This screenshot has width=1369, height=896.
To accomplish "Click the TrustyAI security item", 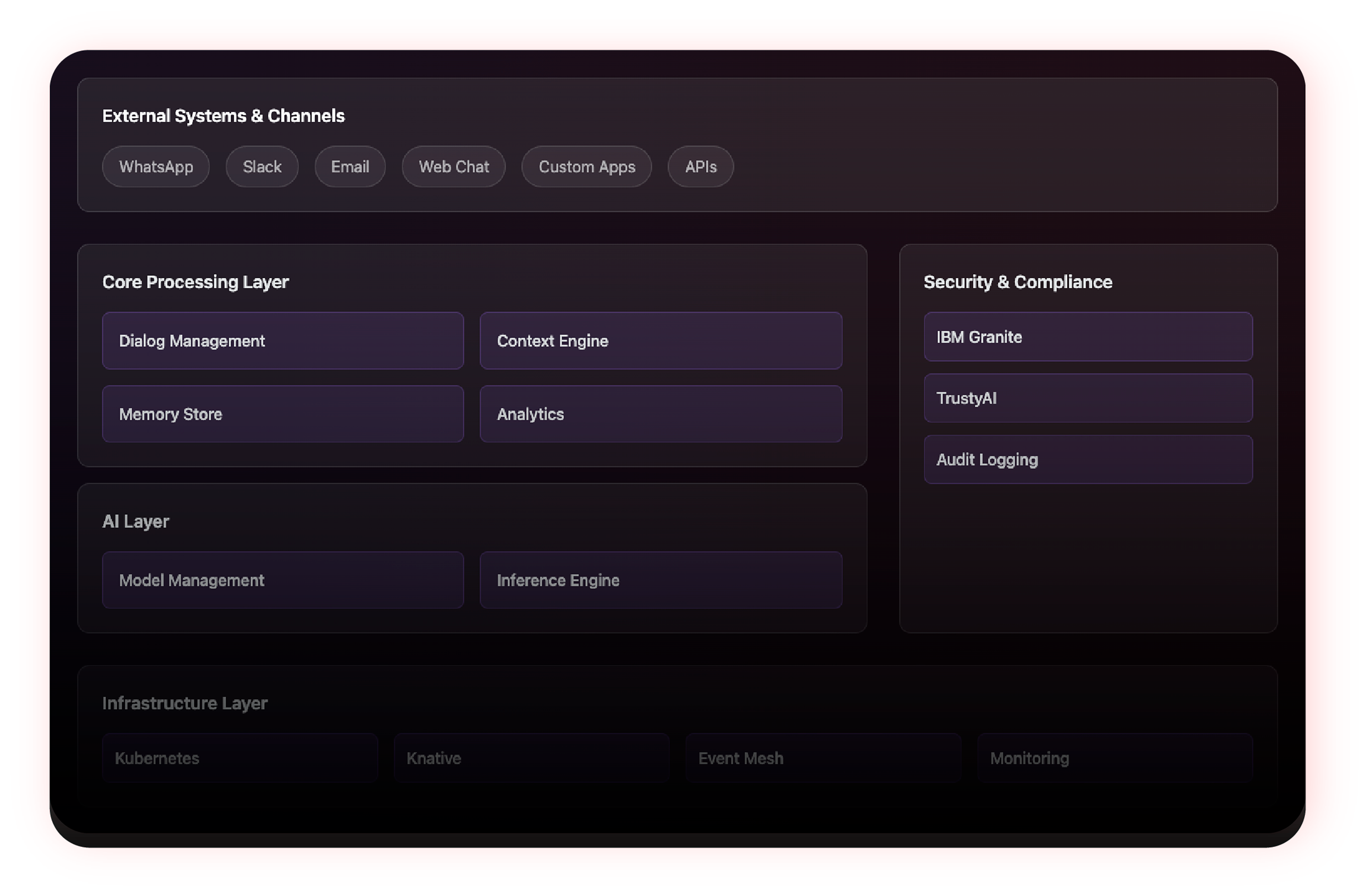I will [1087, 398].
